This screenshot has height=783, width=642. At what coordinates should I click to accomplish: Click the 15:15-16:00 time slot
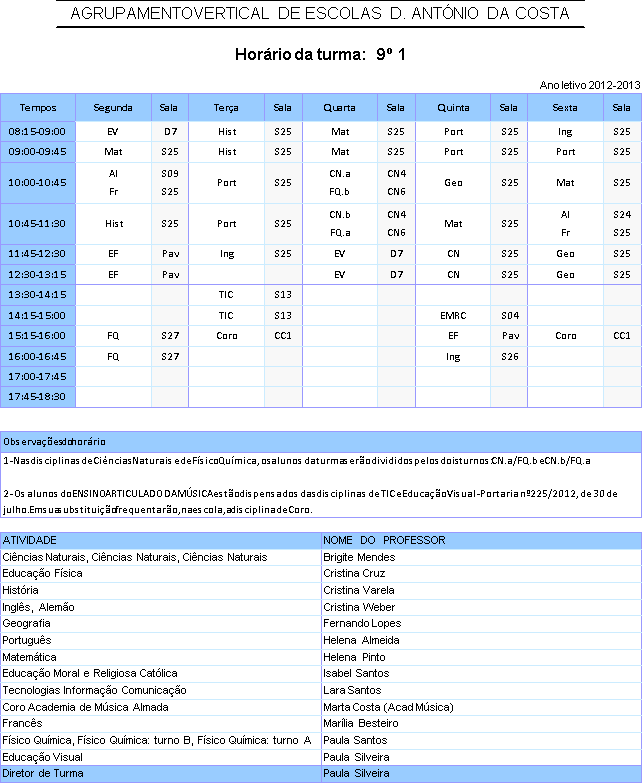tap(38, 336)
